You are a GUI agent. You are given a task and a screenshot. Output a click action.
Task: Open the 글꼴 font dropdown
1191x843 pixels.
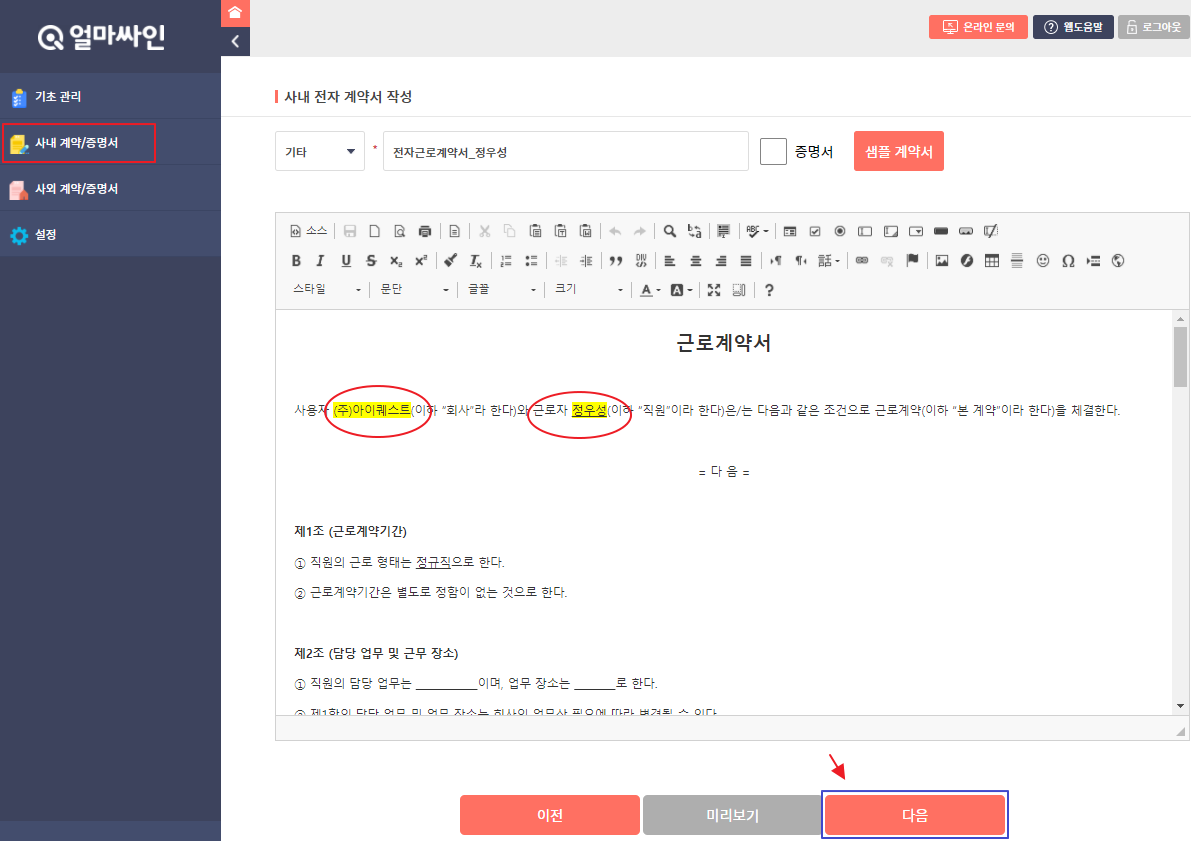(x=501, y=289)
